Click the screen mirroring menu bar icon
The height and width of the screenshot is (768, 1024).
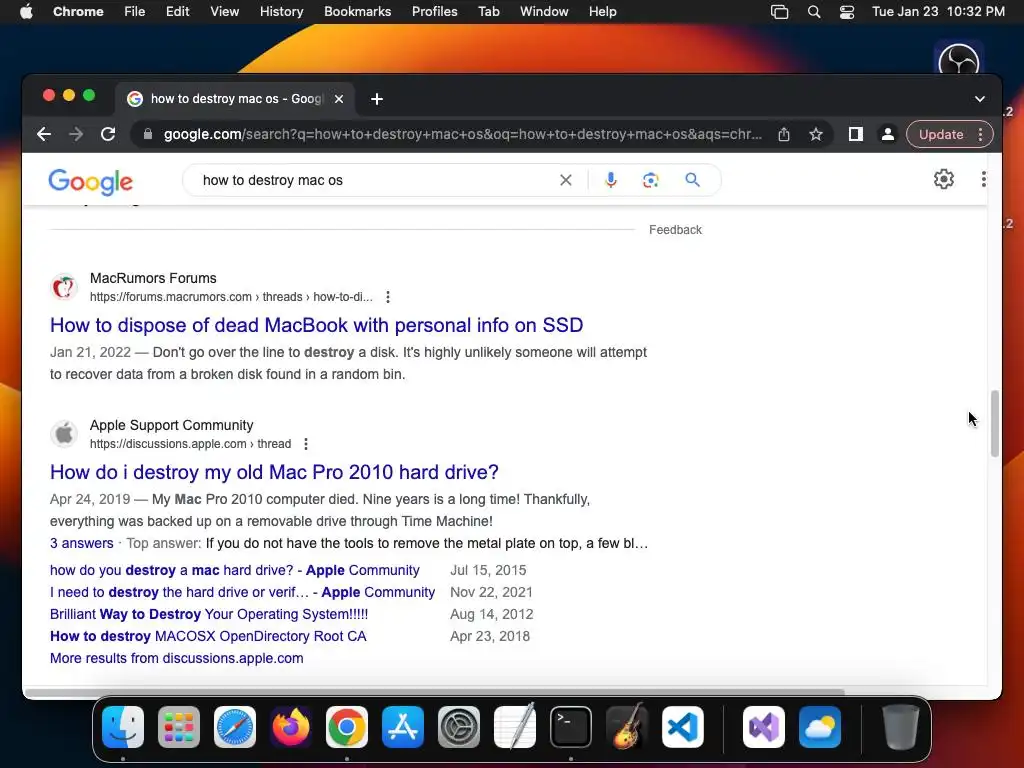779,12
